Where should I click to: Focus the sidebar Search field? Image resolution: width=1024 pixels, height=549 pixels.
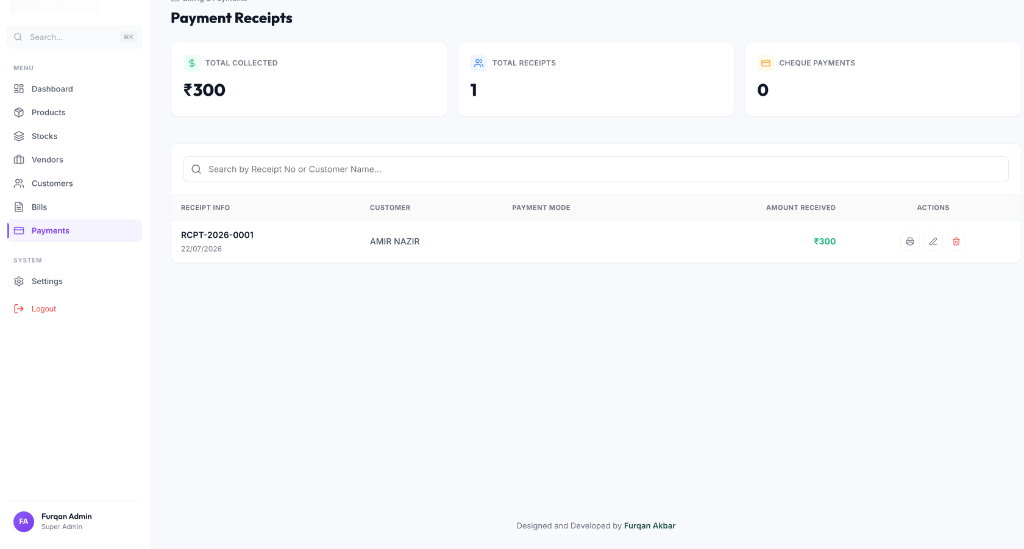74,37
